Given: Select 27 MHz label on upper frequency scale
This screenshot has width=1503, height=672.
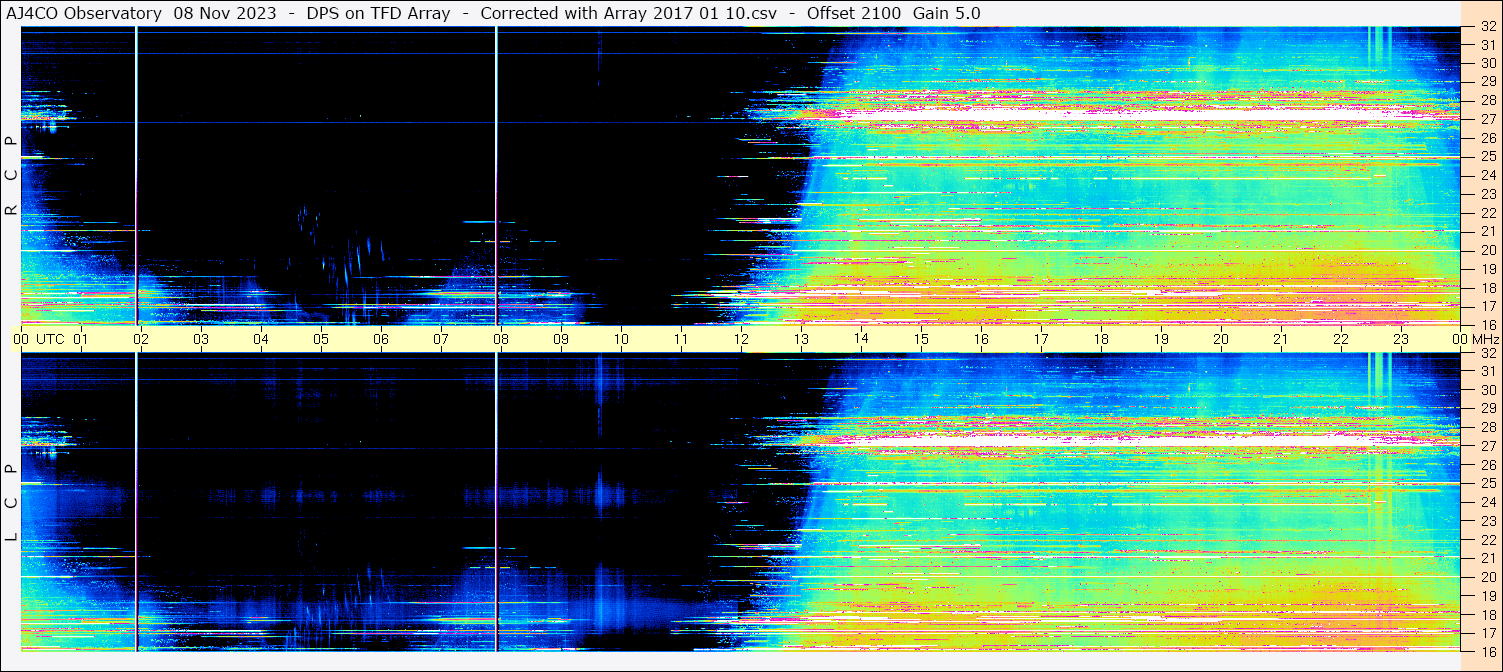Looking at the screenshot, I should 1487,119.
